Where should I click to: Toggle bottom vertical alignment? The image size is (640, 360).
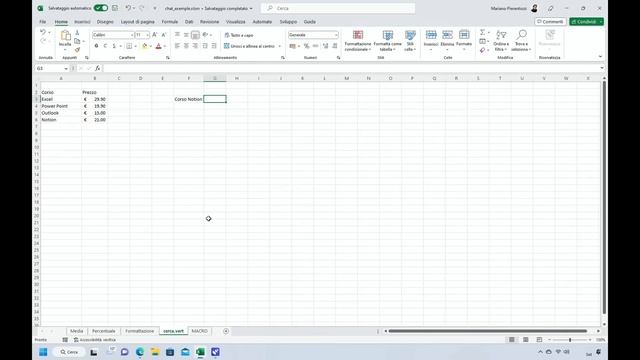click(x=196, y=35)
